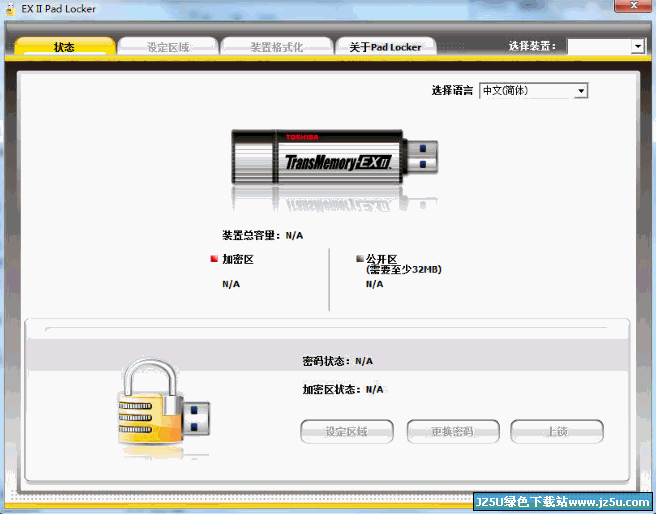The width and height of the screenshot is (656, 514).
Task: Click the 上锁 button
Action: point(557,431)
